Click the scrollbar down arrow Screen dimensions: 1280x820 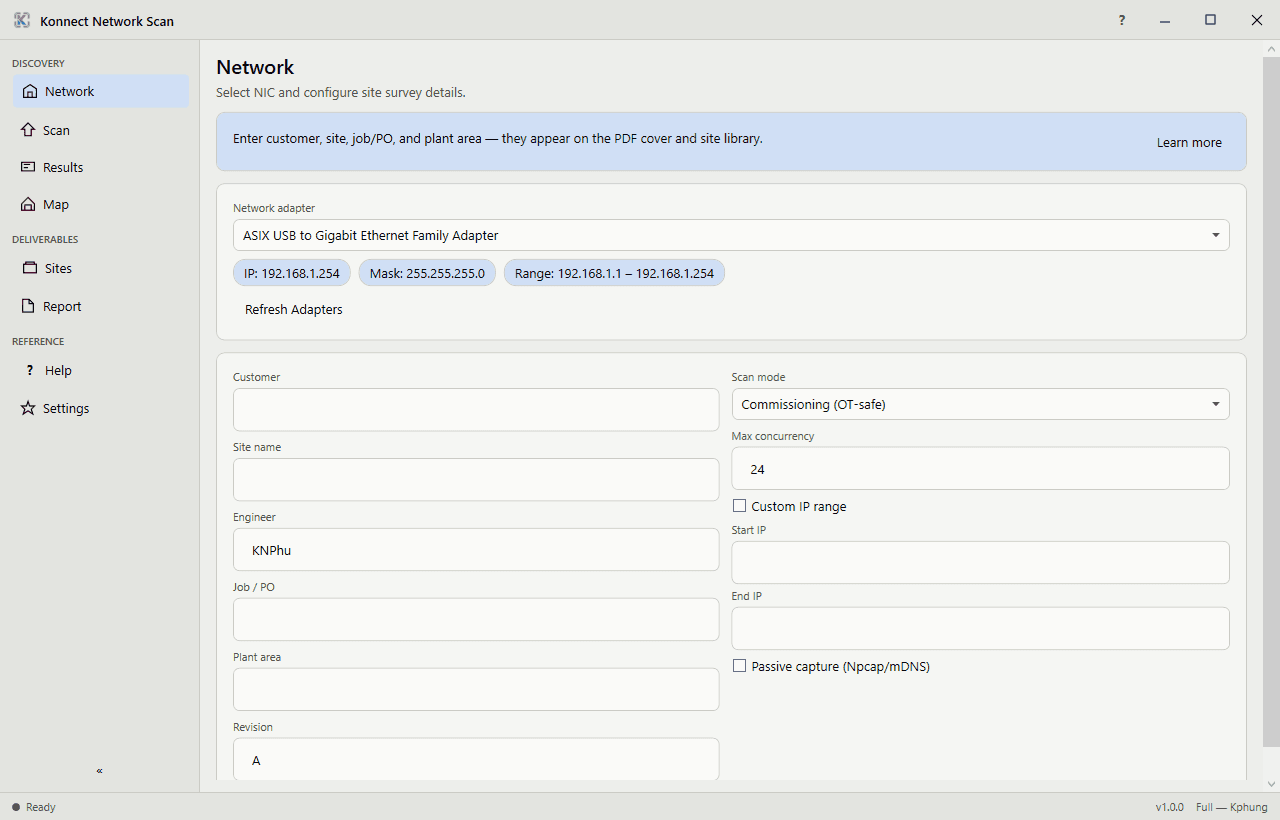click(1271, 784)
